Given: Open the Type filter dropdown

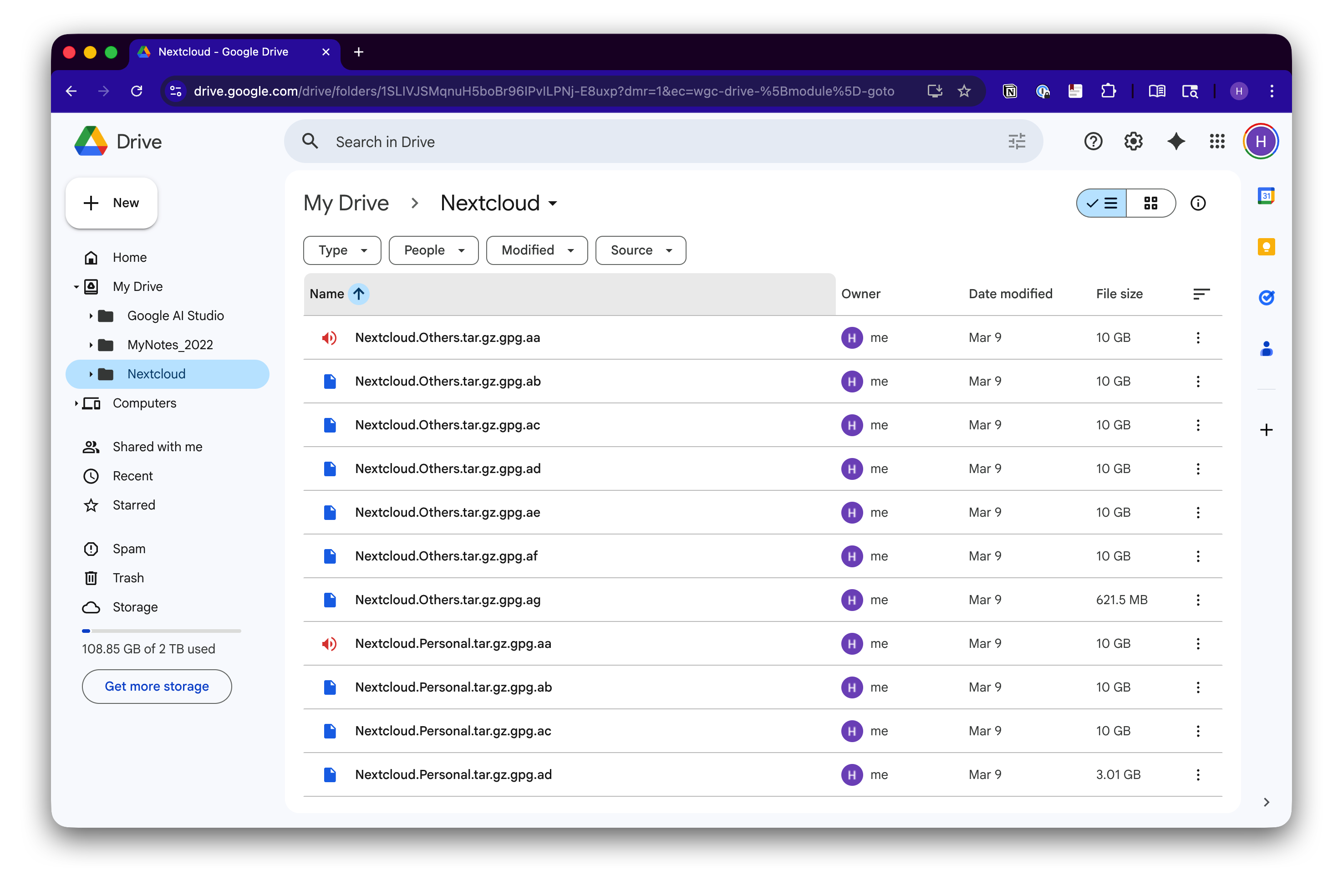Looking at the screenshot, I should tap(341, 250).
